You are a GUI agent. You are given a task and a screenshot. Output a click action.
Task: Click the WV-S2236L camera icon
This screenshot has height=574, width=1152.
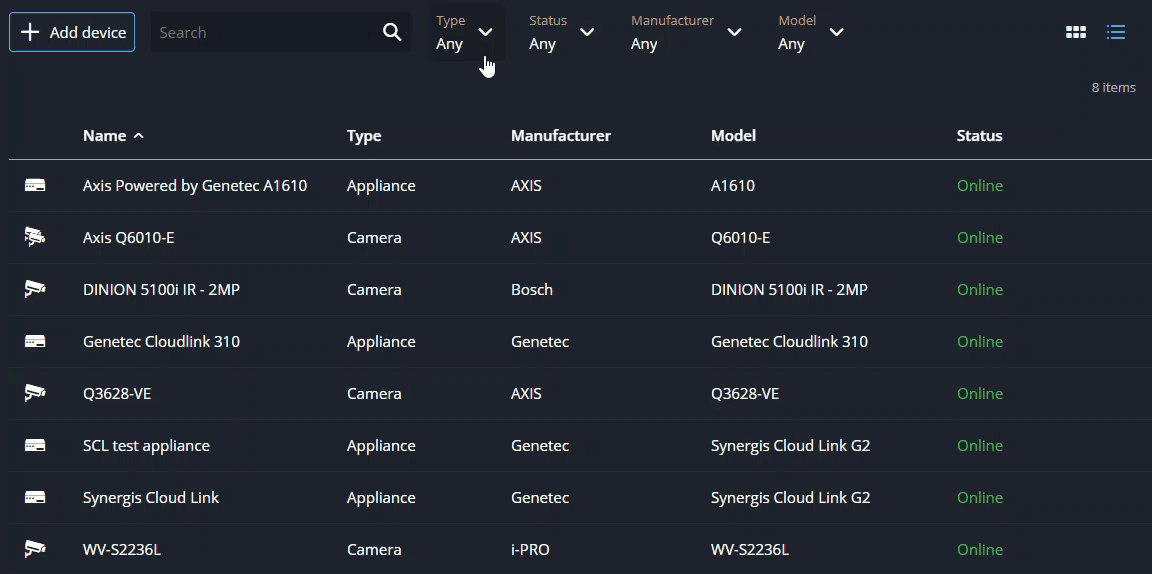pyautogui.click(x=35, y=550)
